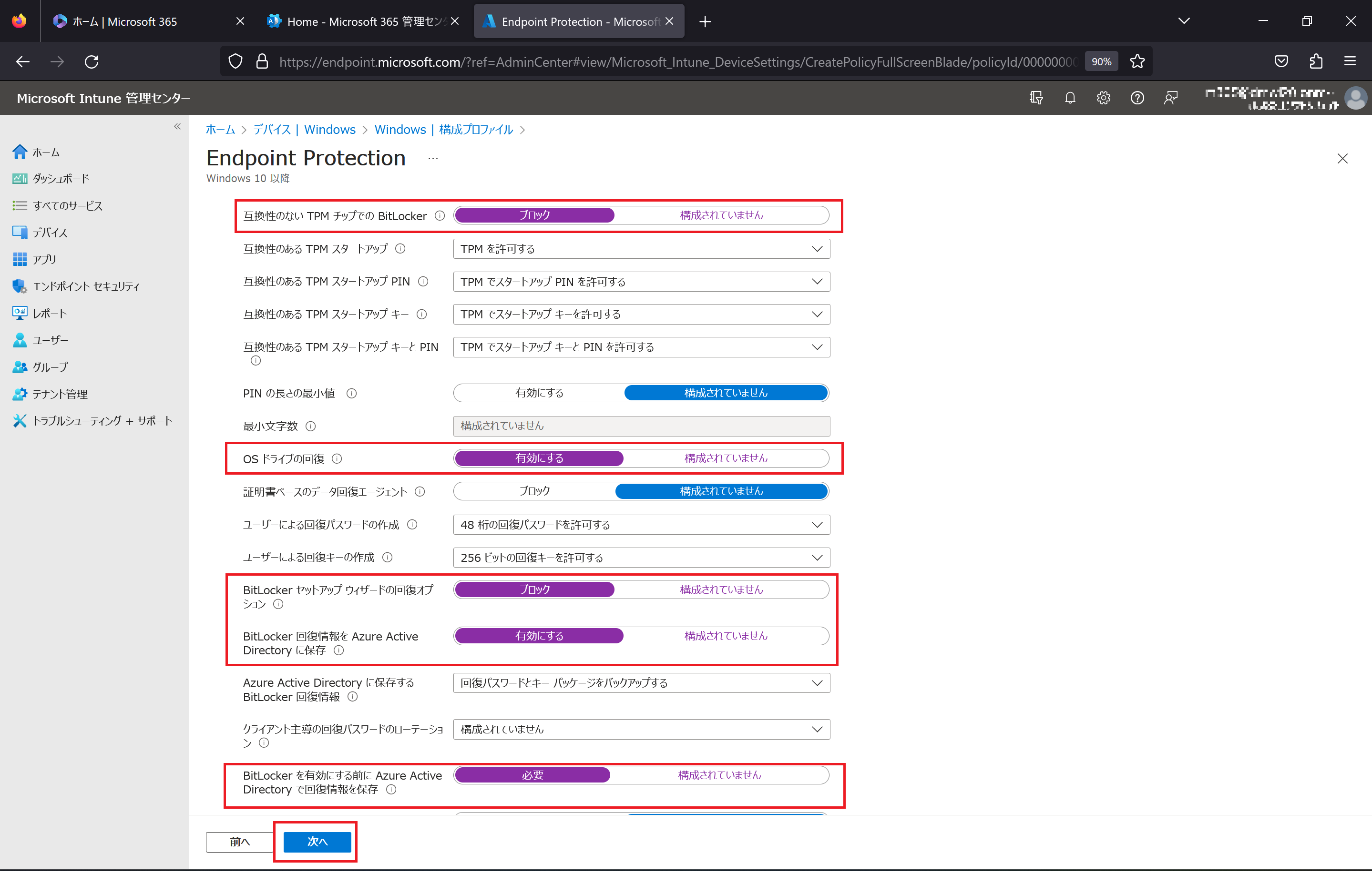The width and height of the screenshot is (1372, 874).
Task: Open the notifications bell
Action: point(1070,98)
